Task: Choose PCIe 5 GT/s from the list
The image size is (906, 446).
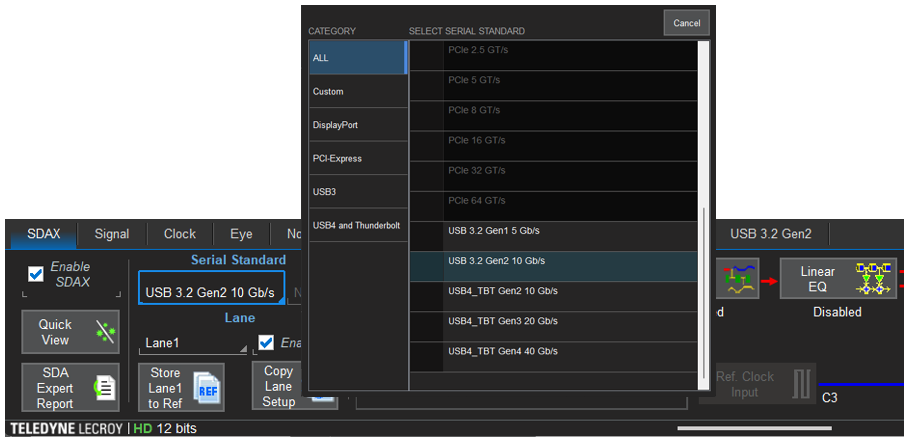Action: (x=553, y=86)
